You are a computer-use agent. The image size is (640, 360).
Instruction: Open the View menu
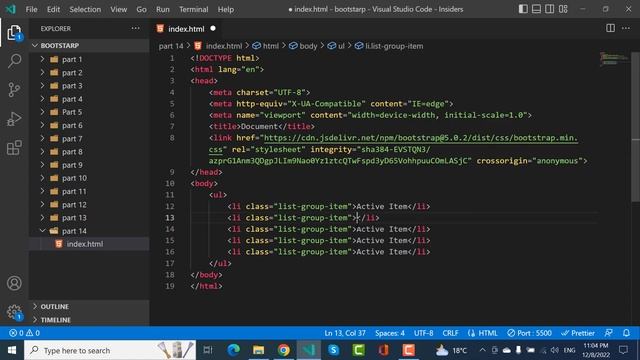118,9
